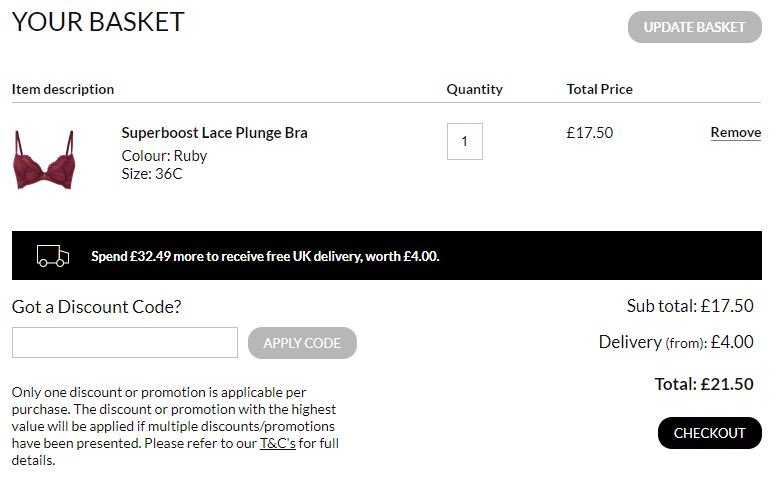Click the UPDATE BASKET button
This screenshot has width=778, height=484.
click(x=695, y=27)
